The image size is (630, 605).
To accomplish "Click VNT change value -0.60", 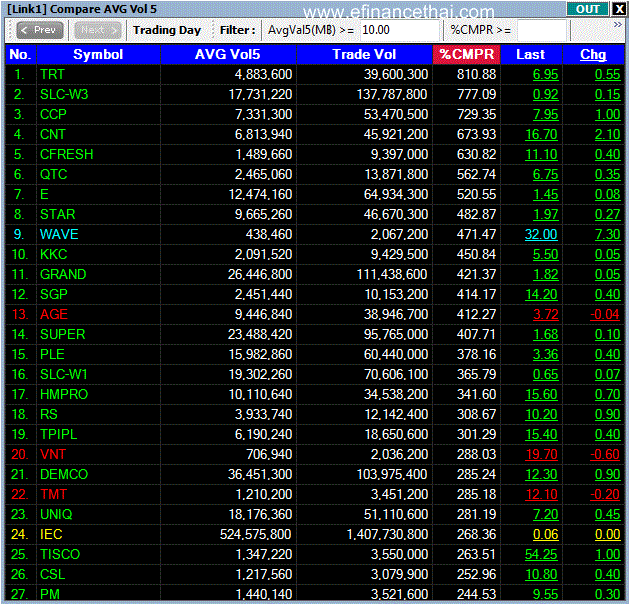I will pos(605,454).
